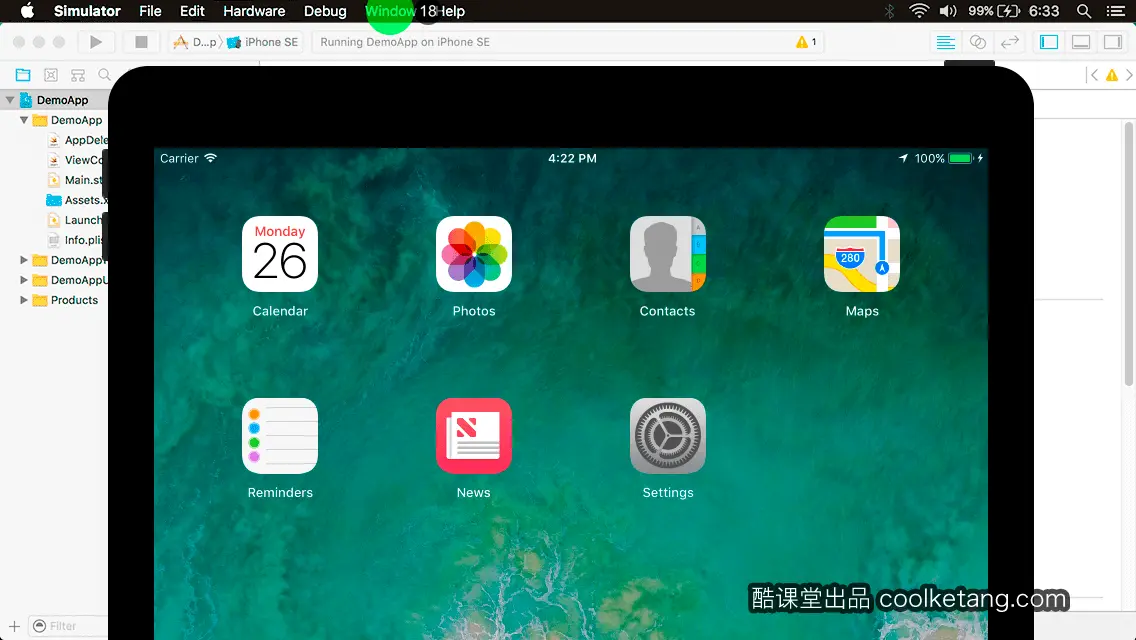This screenshot has height=640, width=1136.
Task: Select Assets.xcassets in navigator
Action: [77, 200]
